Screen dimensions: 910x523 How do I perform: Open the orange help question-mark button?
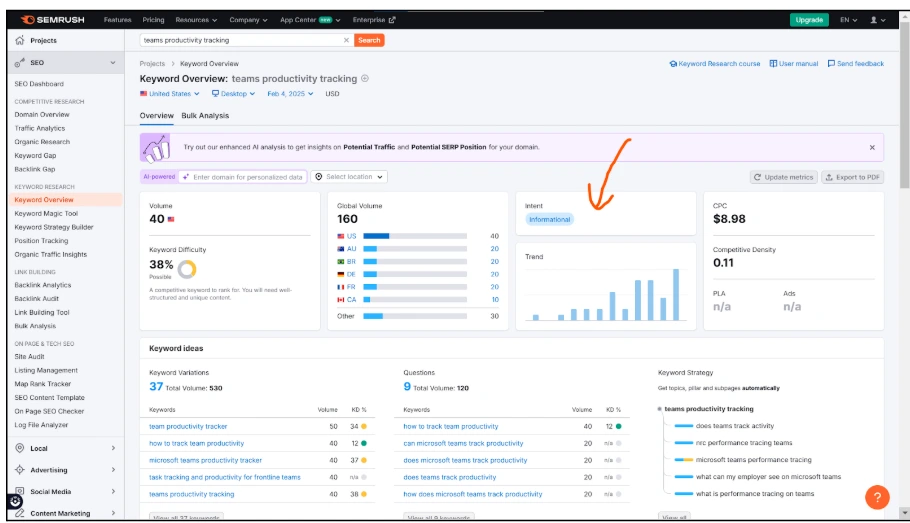pyautogui.click(x=877, y=497)
